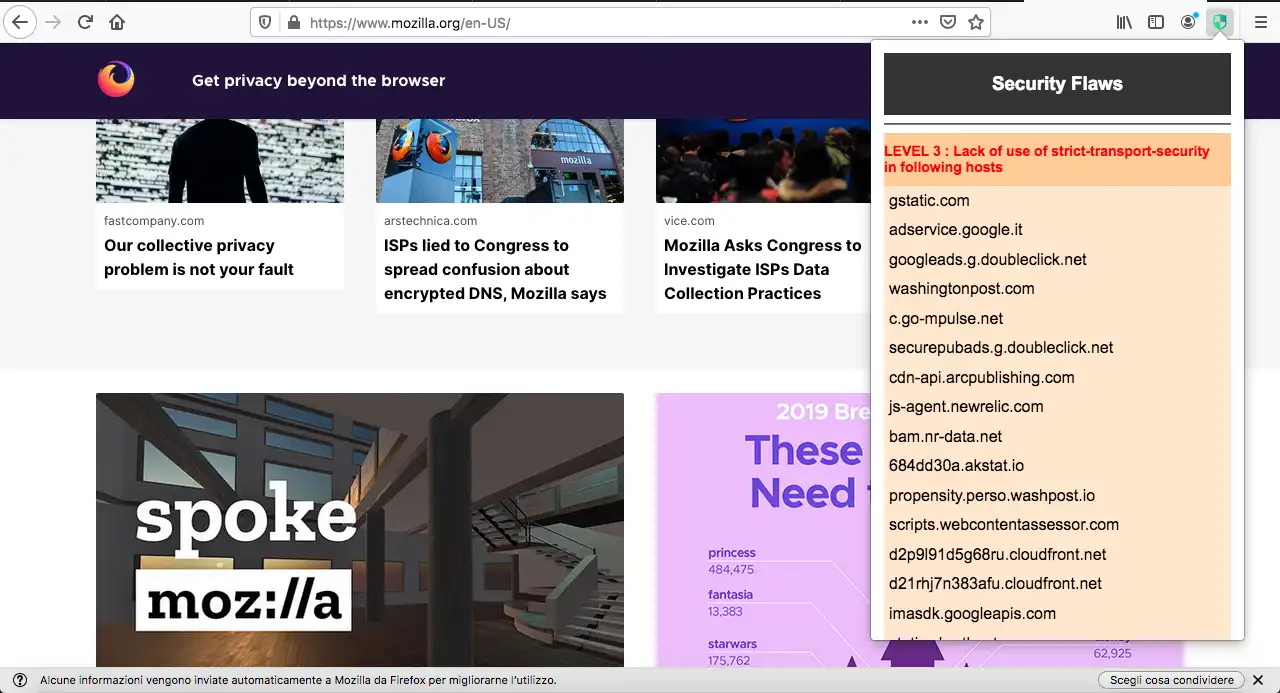Click the arstechnica.com source label
Screen dimensions: 1280x693
[x=430, y=221]
